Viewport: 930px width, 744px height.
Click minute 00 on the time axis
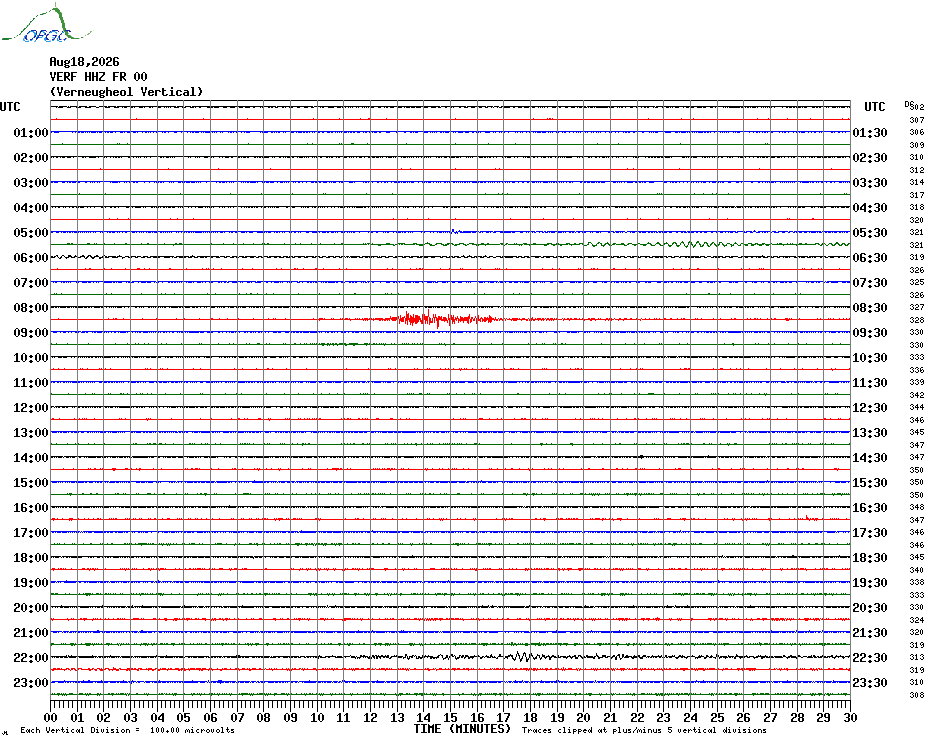[51, 717]
